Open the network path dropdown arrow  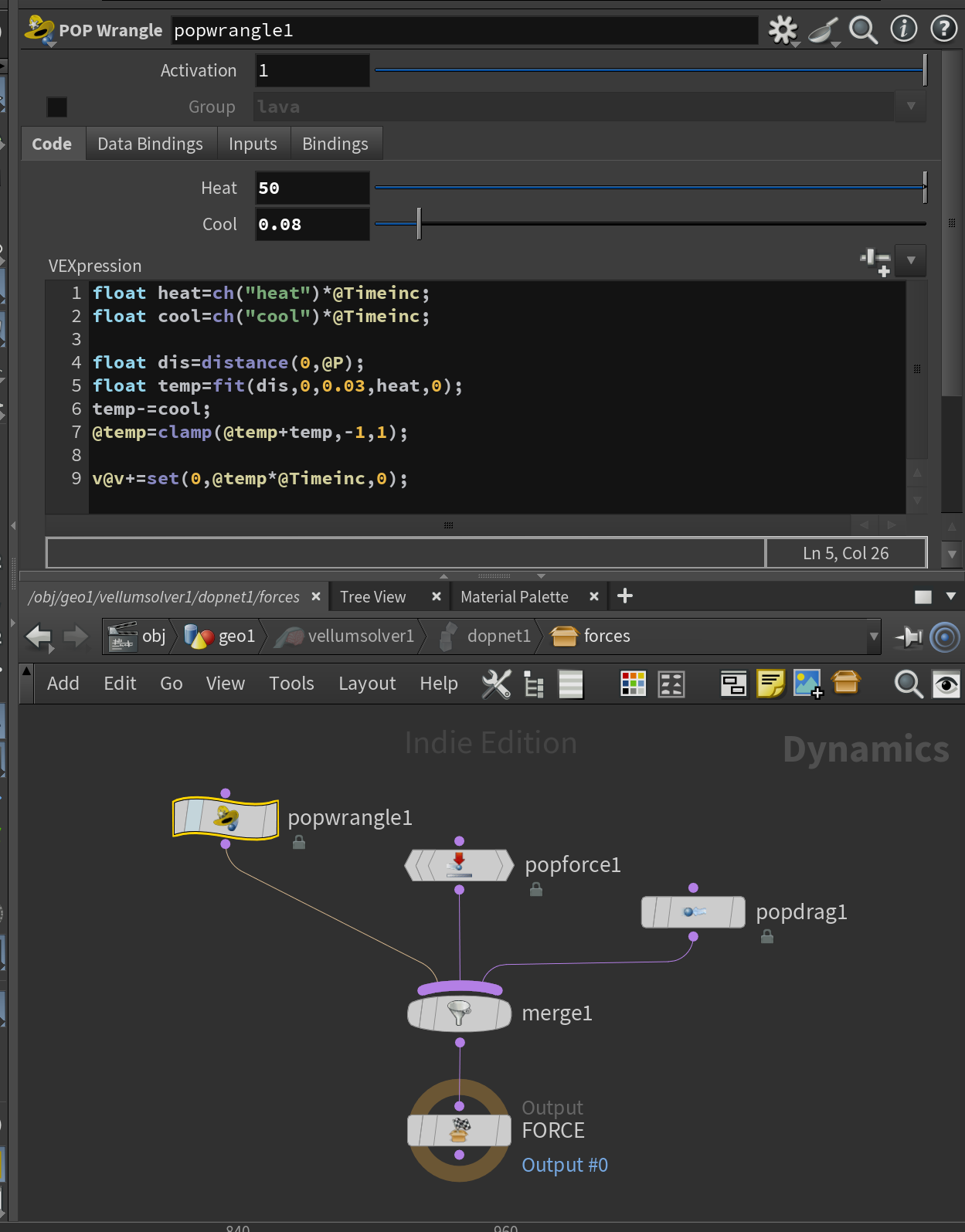(874, 636)
